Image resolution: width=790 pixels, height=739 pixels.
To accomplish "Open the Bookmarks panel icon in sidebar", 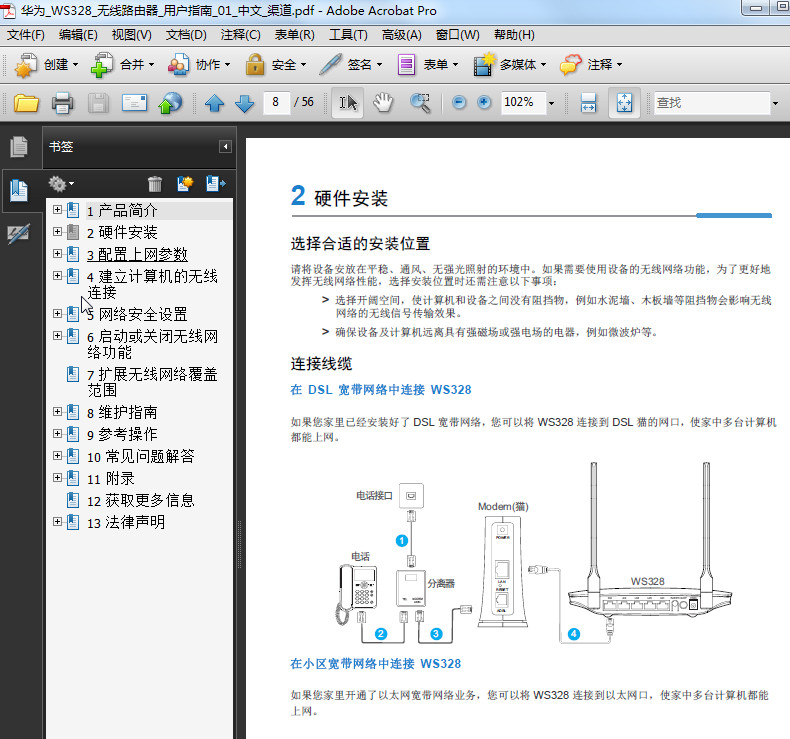I will tap(19, 190).
